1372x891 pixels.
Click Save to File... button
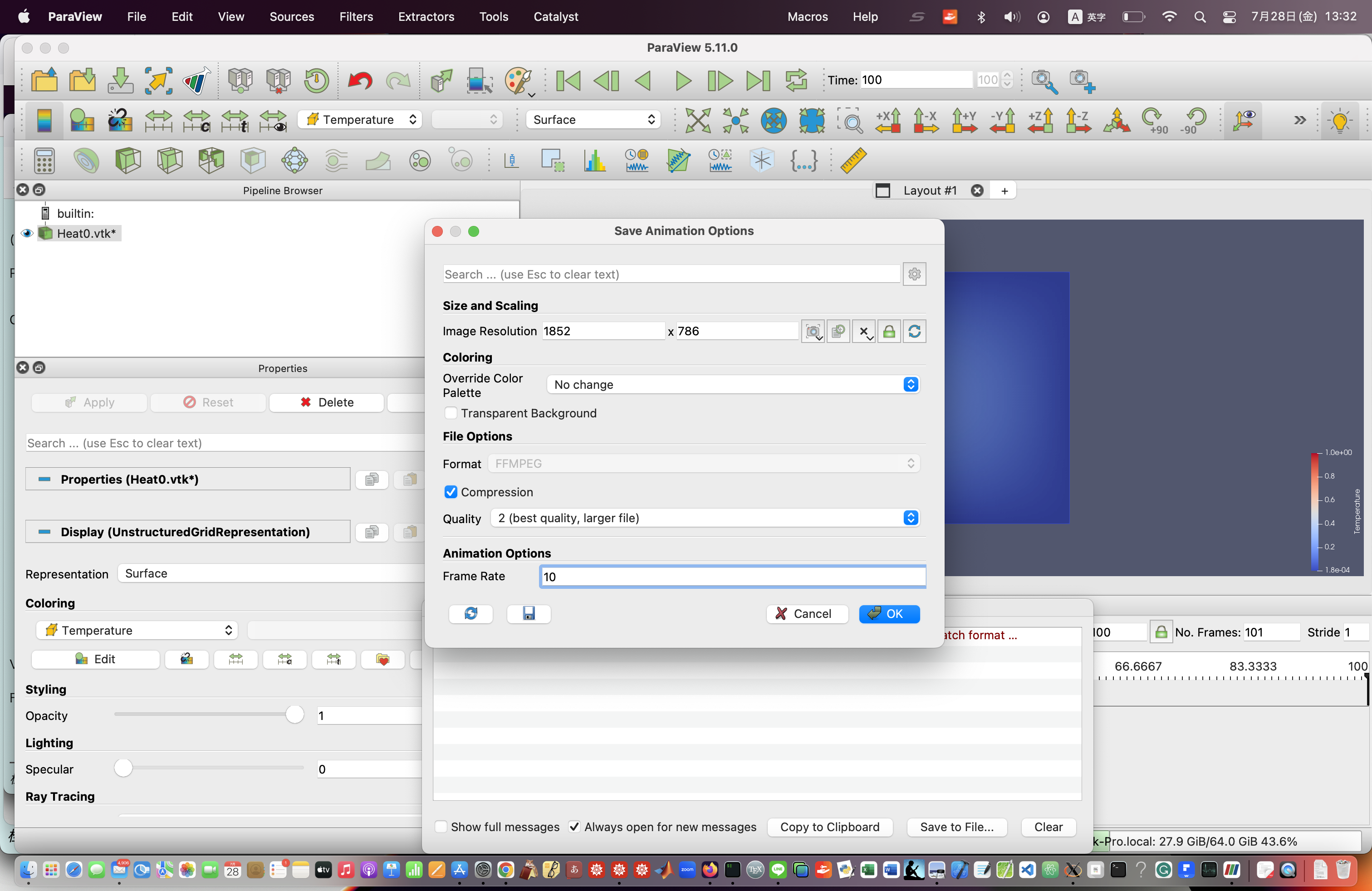pos(956,827)
